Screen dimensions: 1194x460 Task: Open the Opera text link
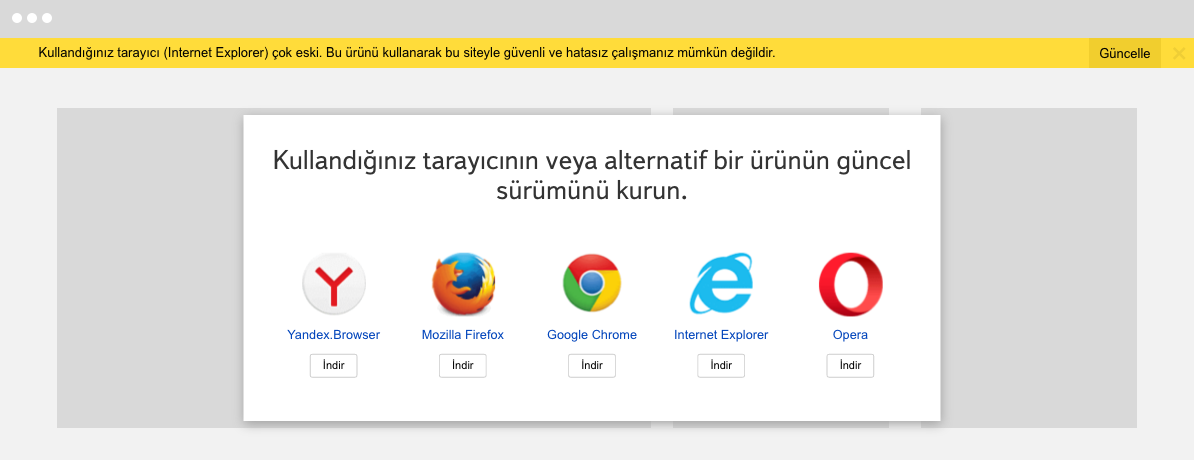click(x=851, y=334)
